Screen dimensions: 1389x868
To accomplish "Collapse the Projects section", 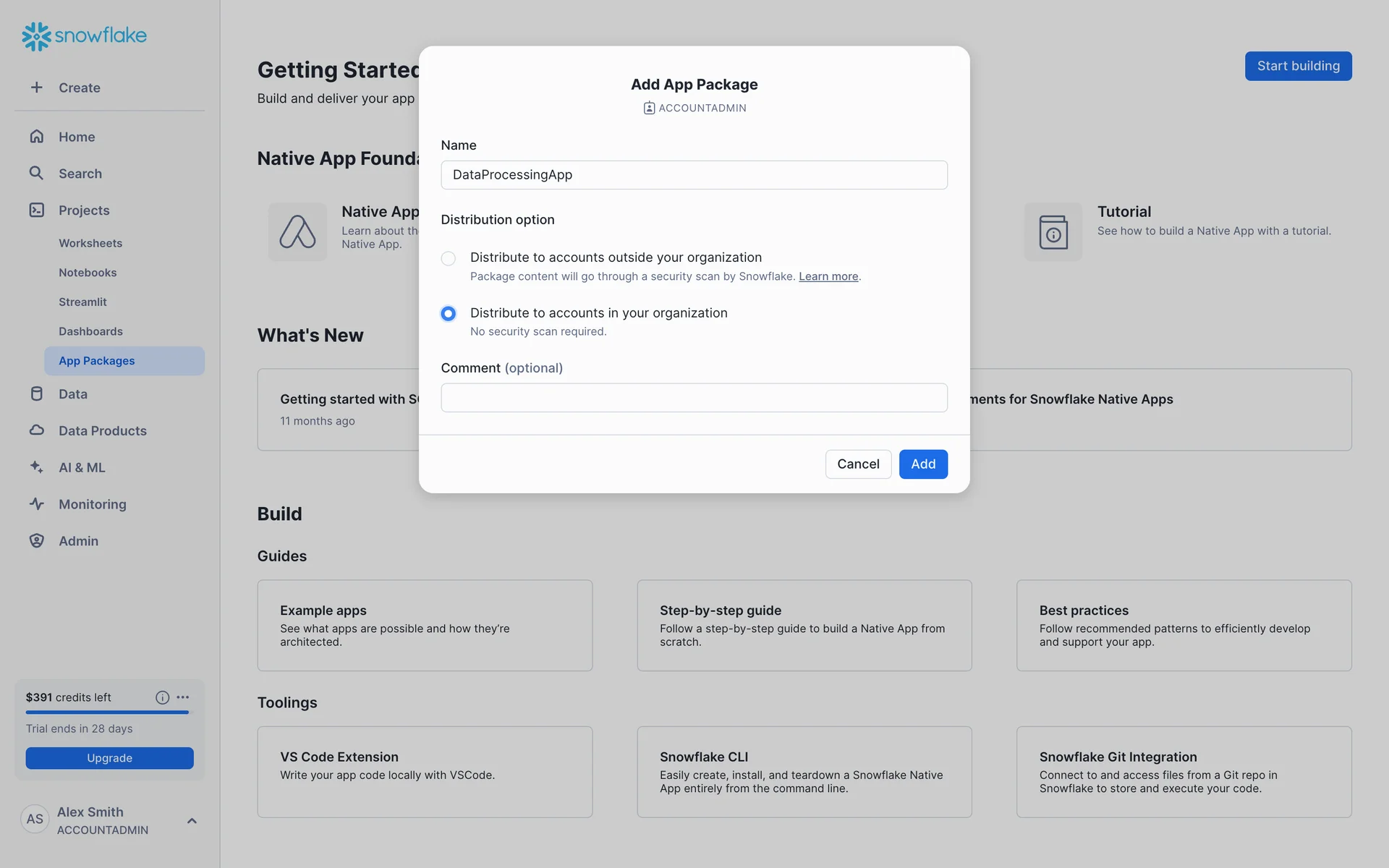I will click(x=84, y=210).
